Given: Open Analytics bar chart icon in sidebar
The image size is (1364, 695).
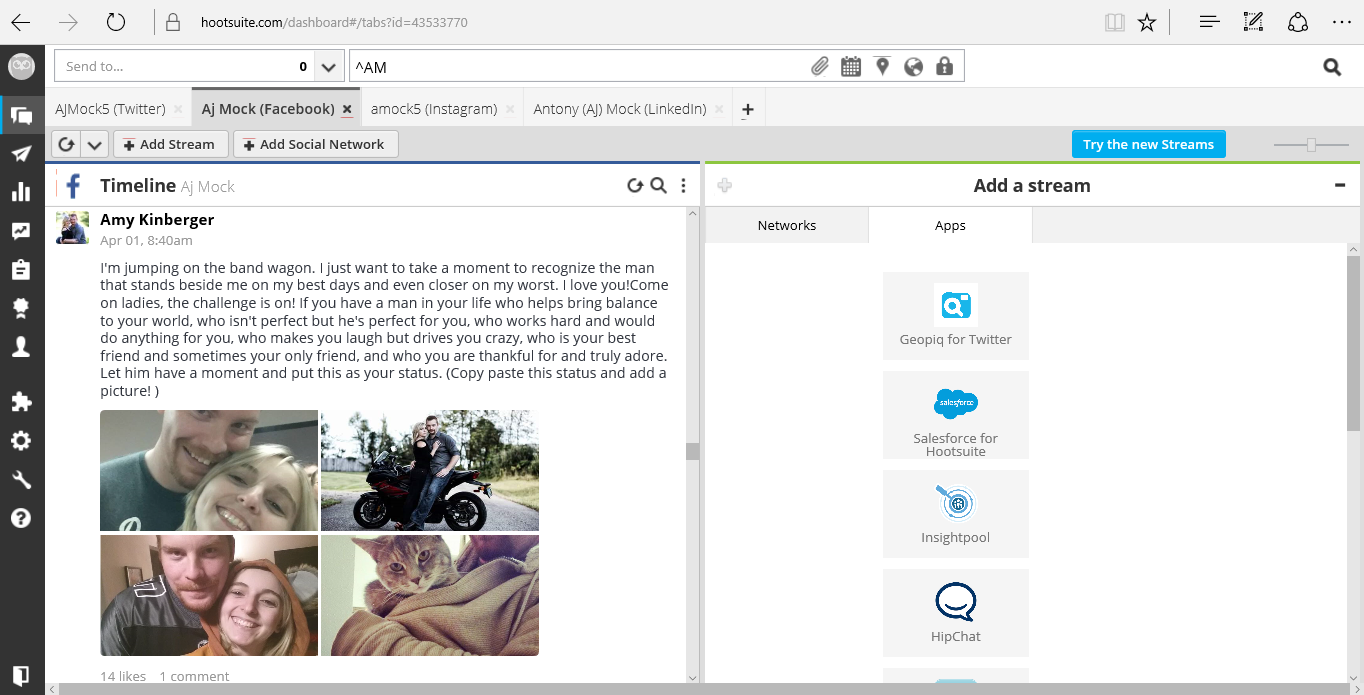Looking at the screenshot, I should pos(21,192).
